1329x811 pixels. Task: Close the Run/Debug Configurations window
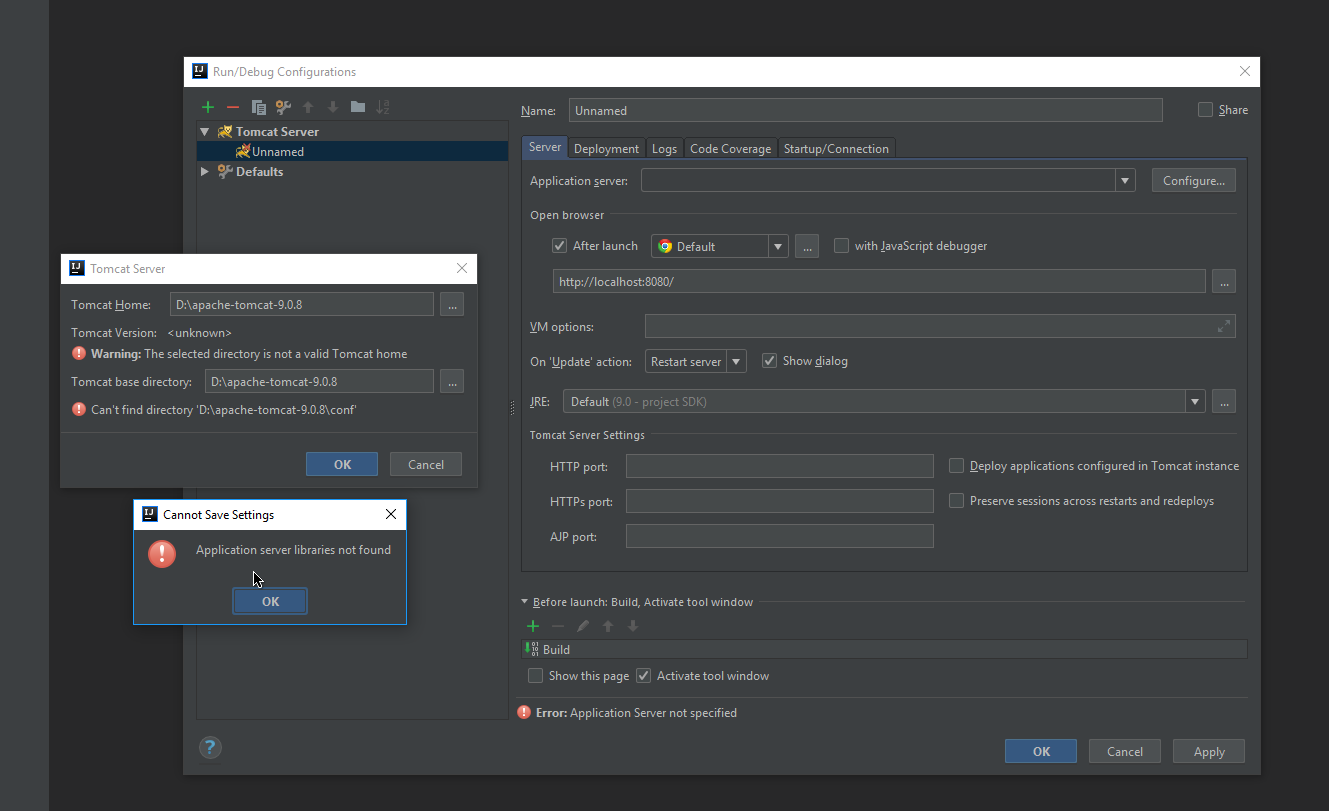tap(1244, 71)
